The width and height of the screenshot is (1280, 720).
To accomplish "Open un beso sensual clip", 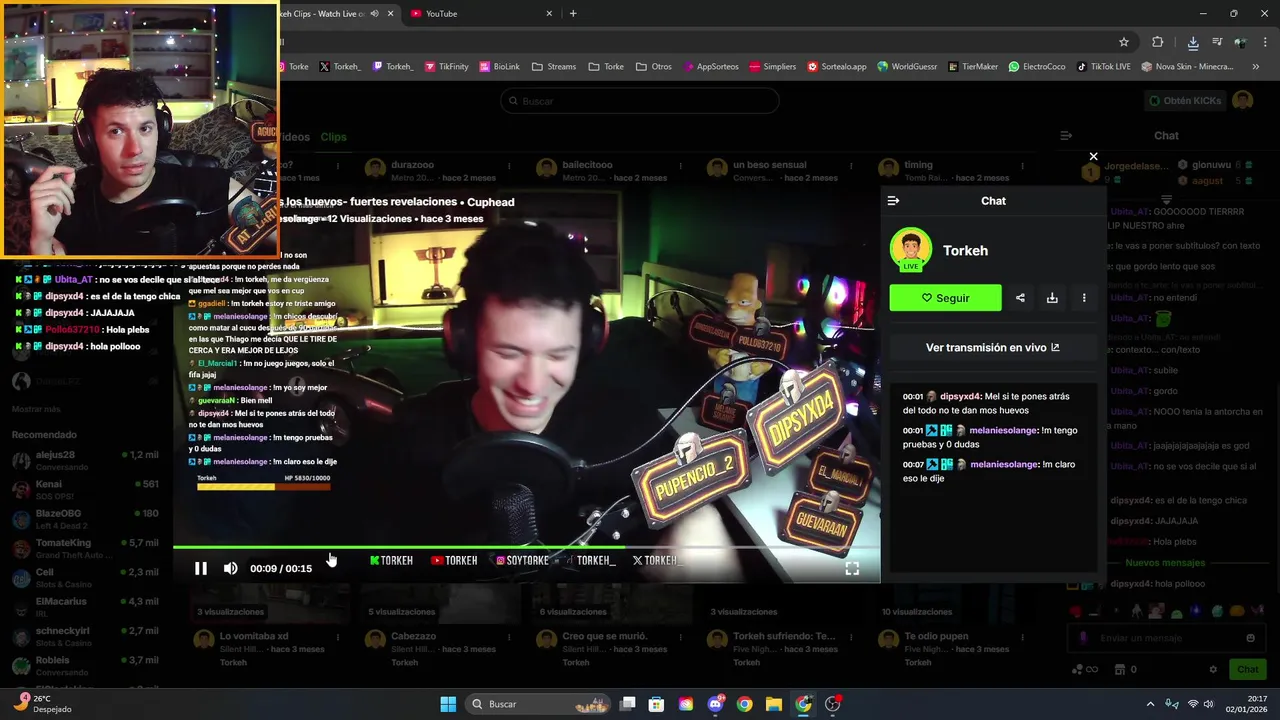I will pyautogui.click(x=769, y=165).
